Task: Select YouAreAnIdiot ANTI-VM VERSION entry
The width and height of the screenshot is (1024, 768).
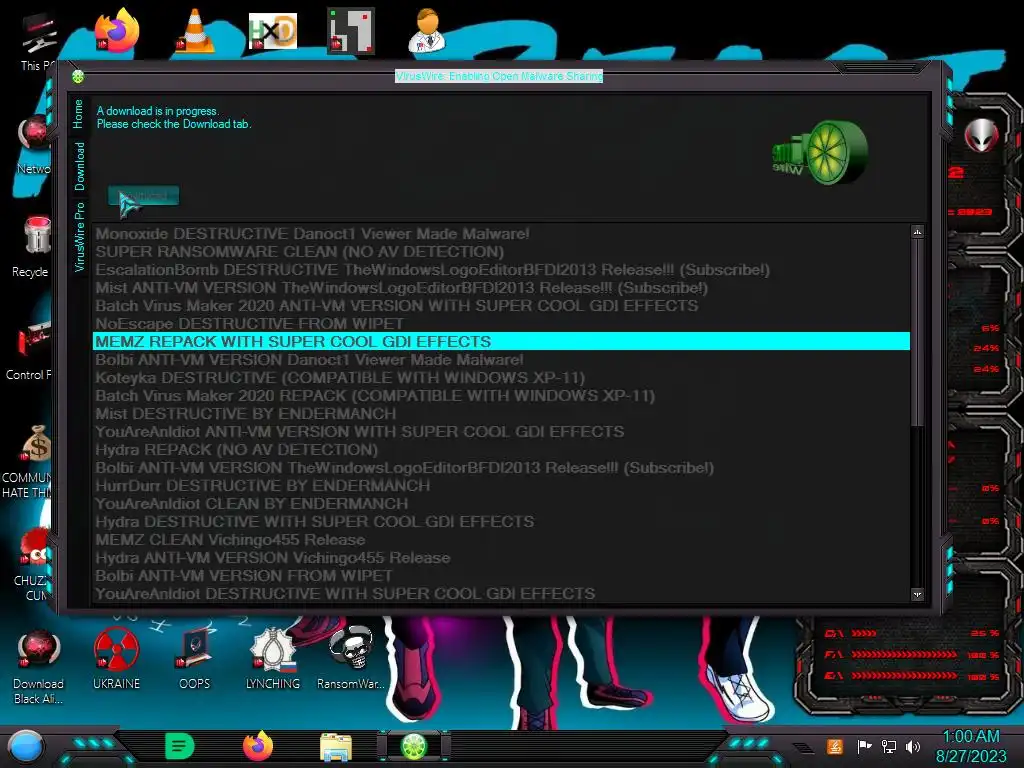Action: click(502, 432)
